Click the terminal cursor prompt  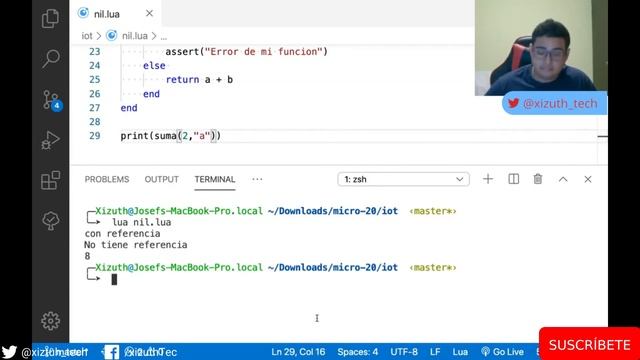point(114,279)
